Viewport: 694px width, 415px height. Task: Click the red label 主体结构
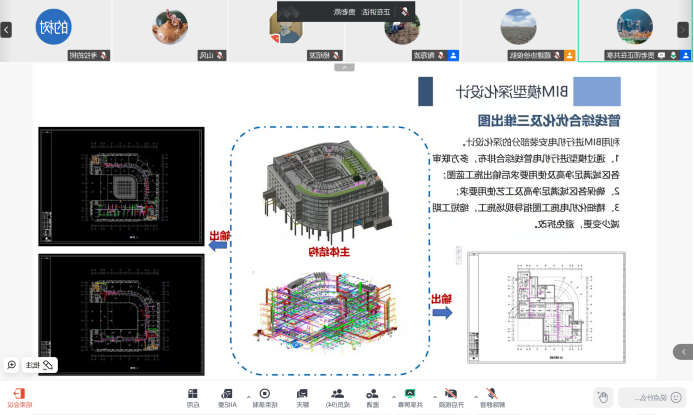(x=329, y=252)
